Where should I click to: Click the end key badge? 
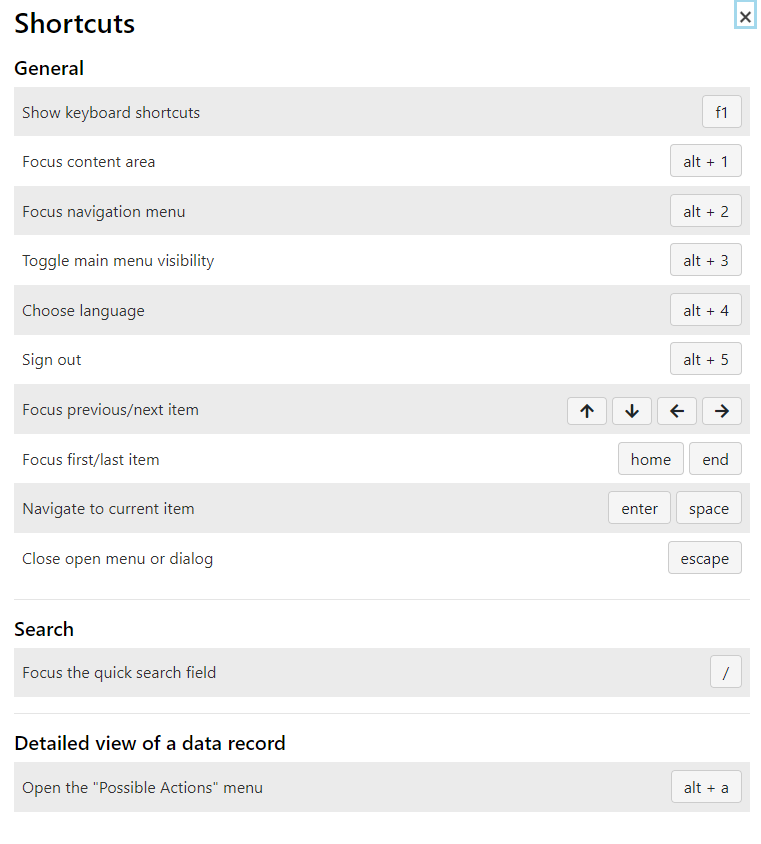tap(716, 460)
